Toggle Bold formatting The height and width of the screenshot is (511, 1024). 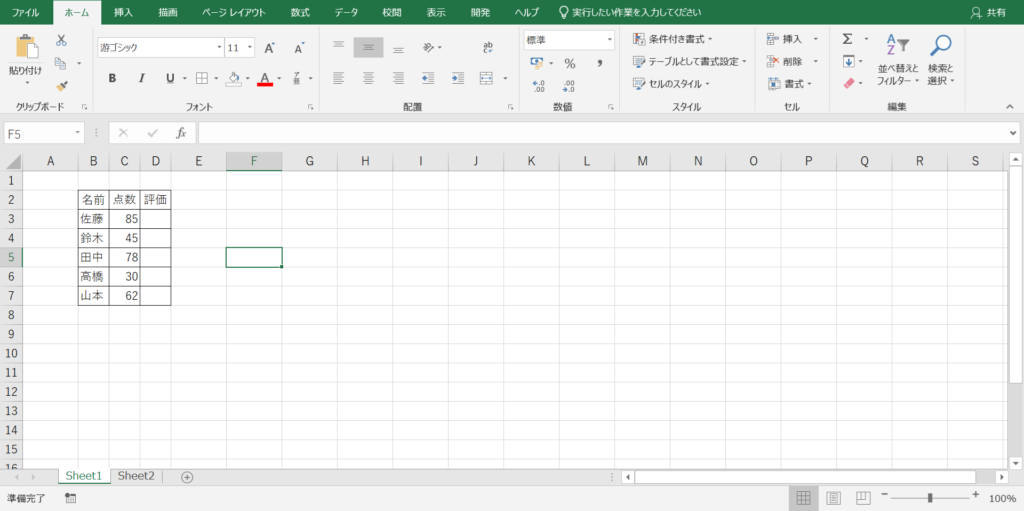coord(112,78)
